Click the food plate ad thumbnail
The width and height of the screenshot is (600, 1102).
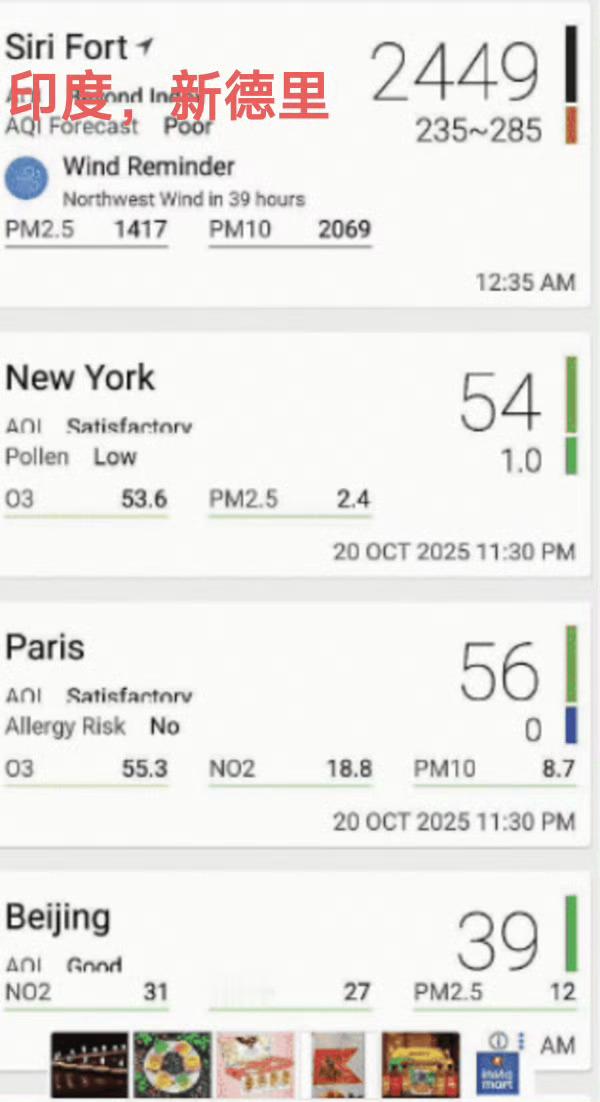[172, 1065]
